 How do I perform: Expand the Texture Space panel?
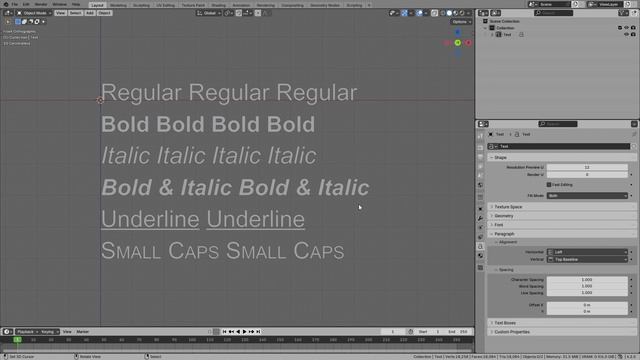(562, 207)
